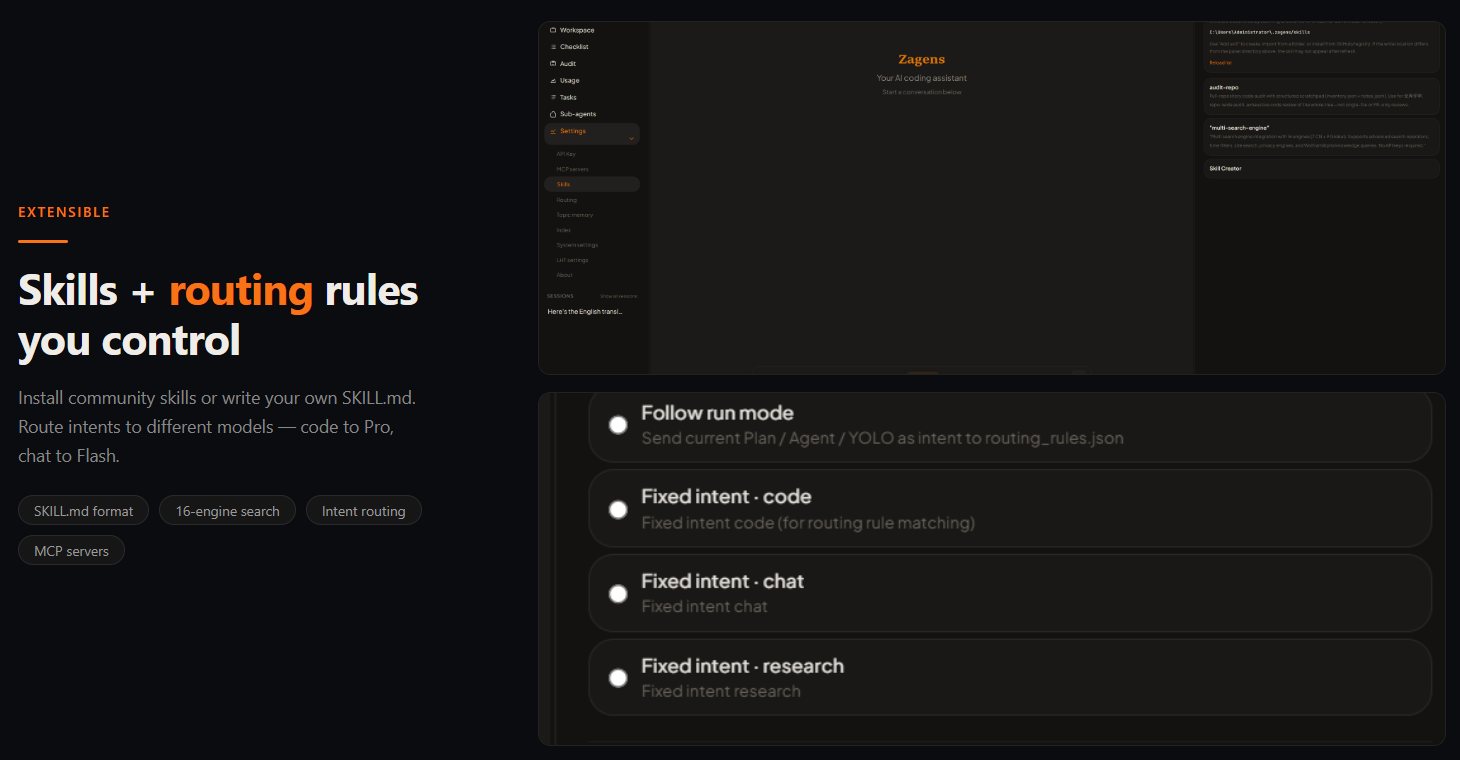Open the Skills settings item
Screen dimensions: 1460x760
tap(592, 184)
